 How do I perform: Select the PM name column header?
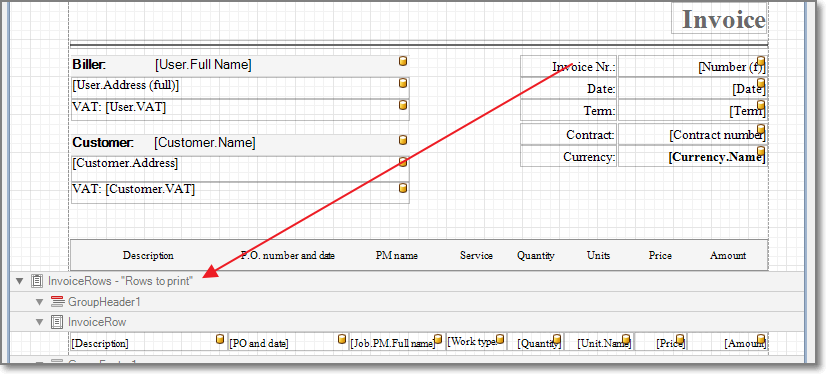point(397,255)
